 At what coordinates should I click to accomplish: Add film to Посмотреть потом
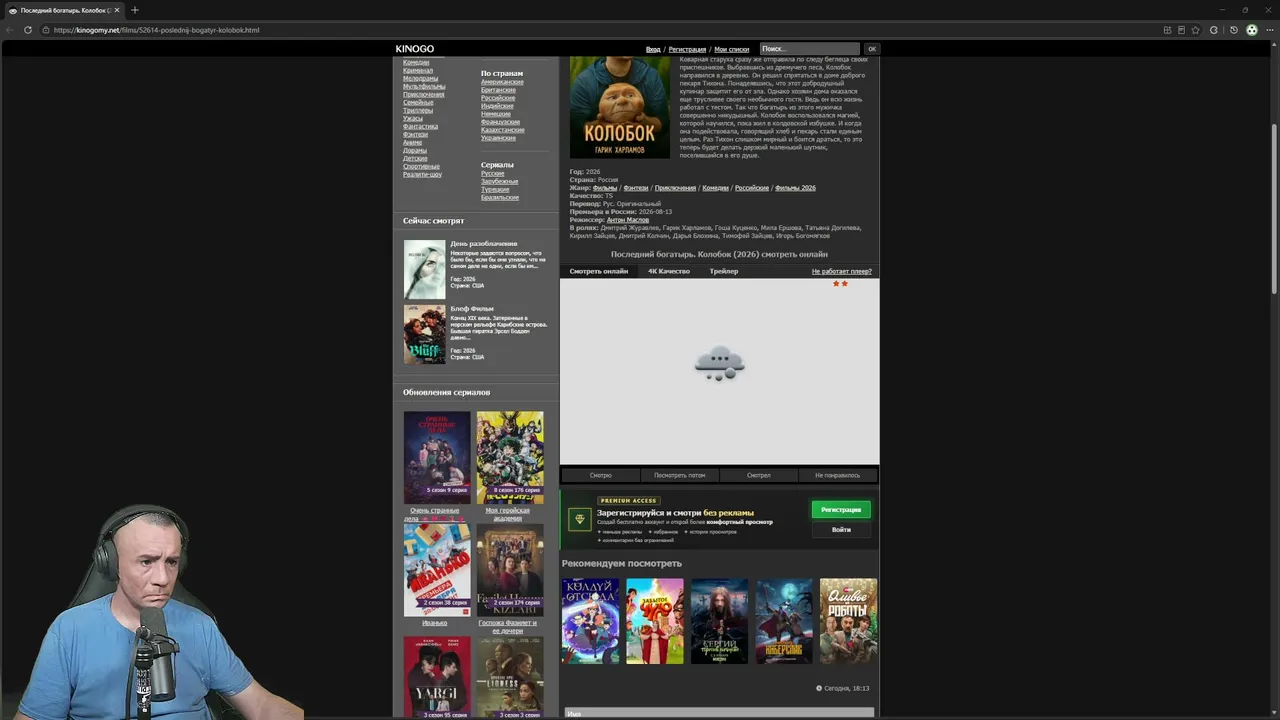coord(680,475)
